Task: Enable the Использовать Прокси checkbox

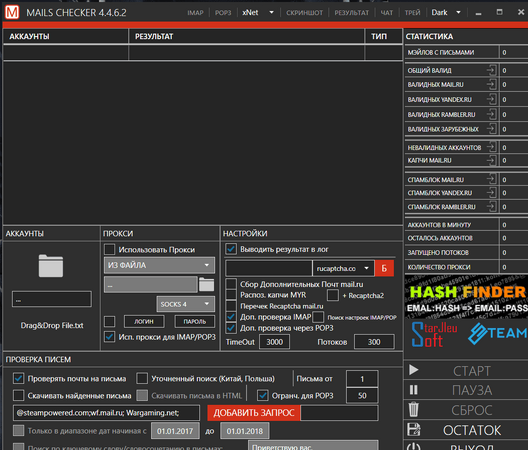Action: [109, 250]
